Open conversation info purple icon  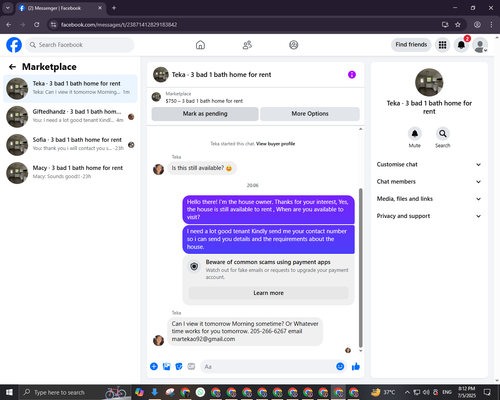coord(352,75)
